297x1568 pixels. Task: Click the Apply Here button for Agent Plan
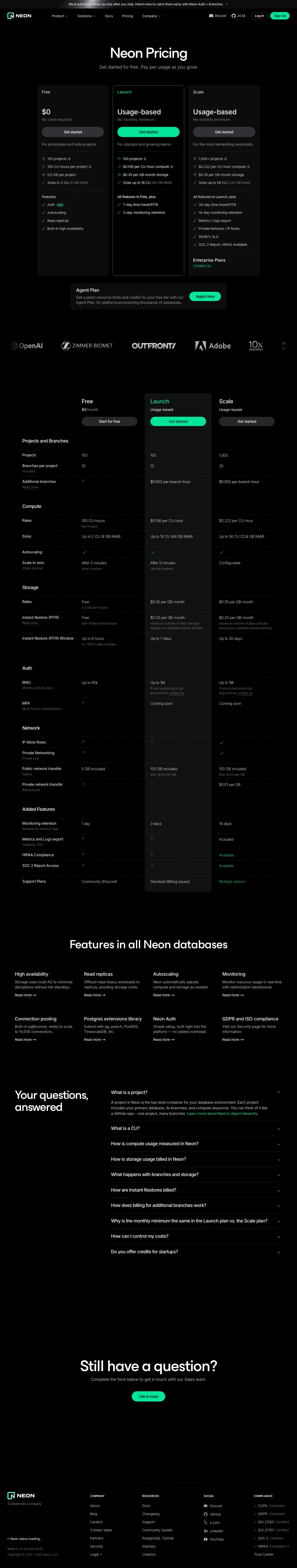pos(205,296)
